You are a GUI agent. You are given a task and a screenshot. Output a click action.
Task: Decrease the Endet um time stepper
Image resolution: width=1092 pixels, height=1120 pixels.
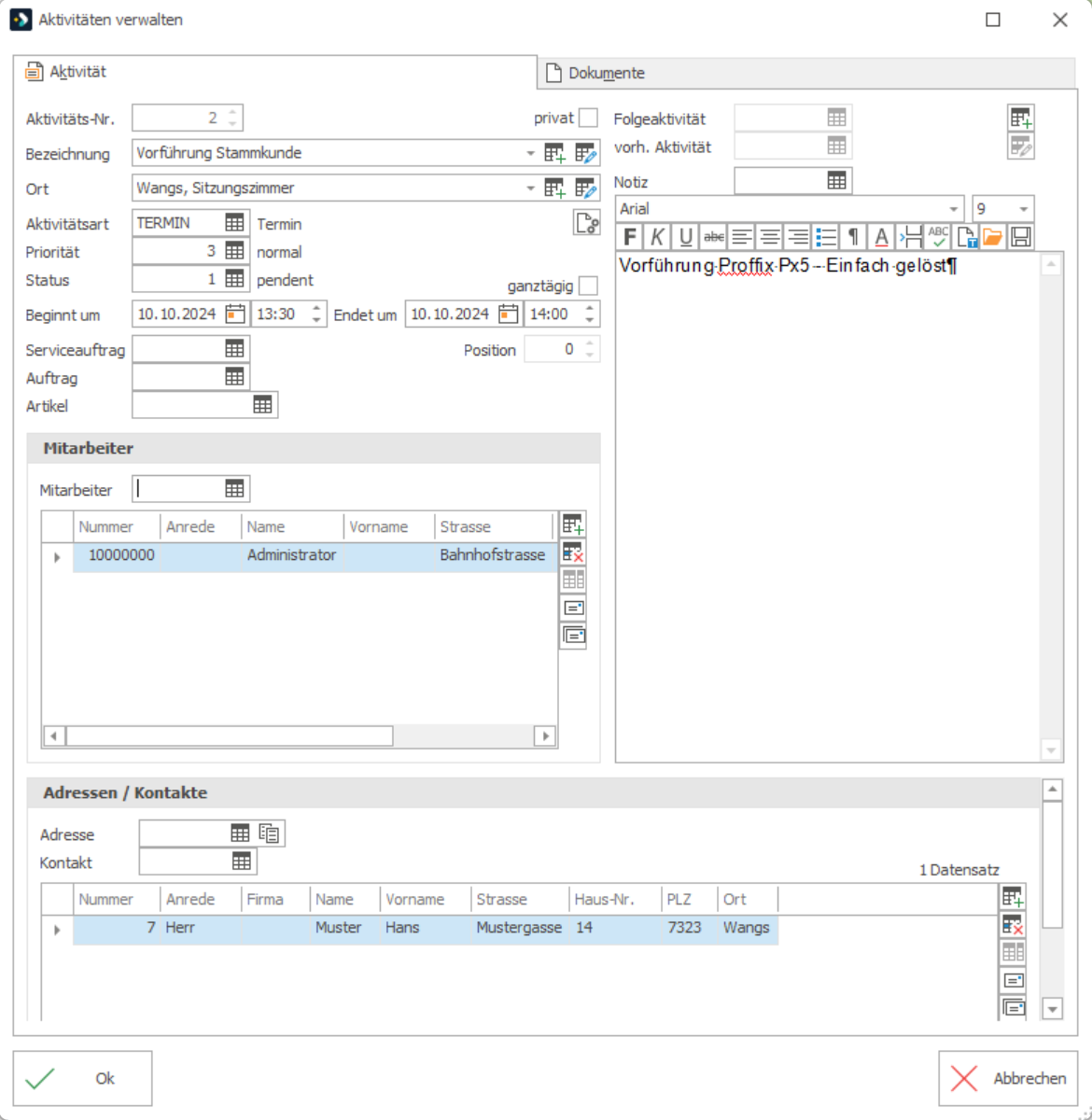point(590,320)
